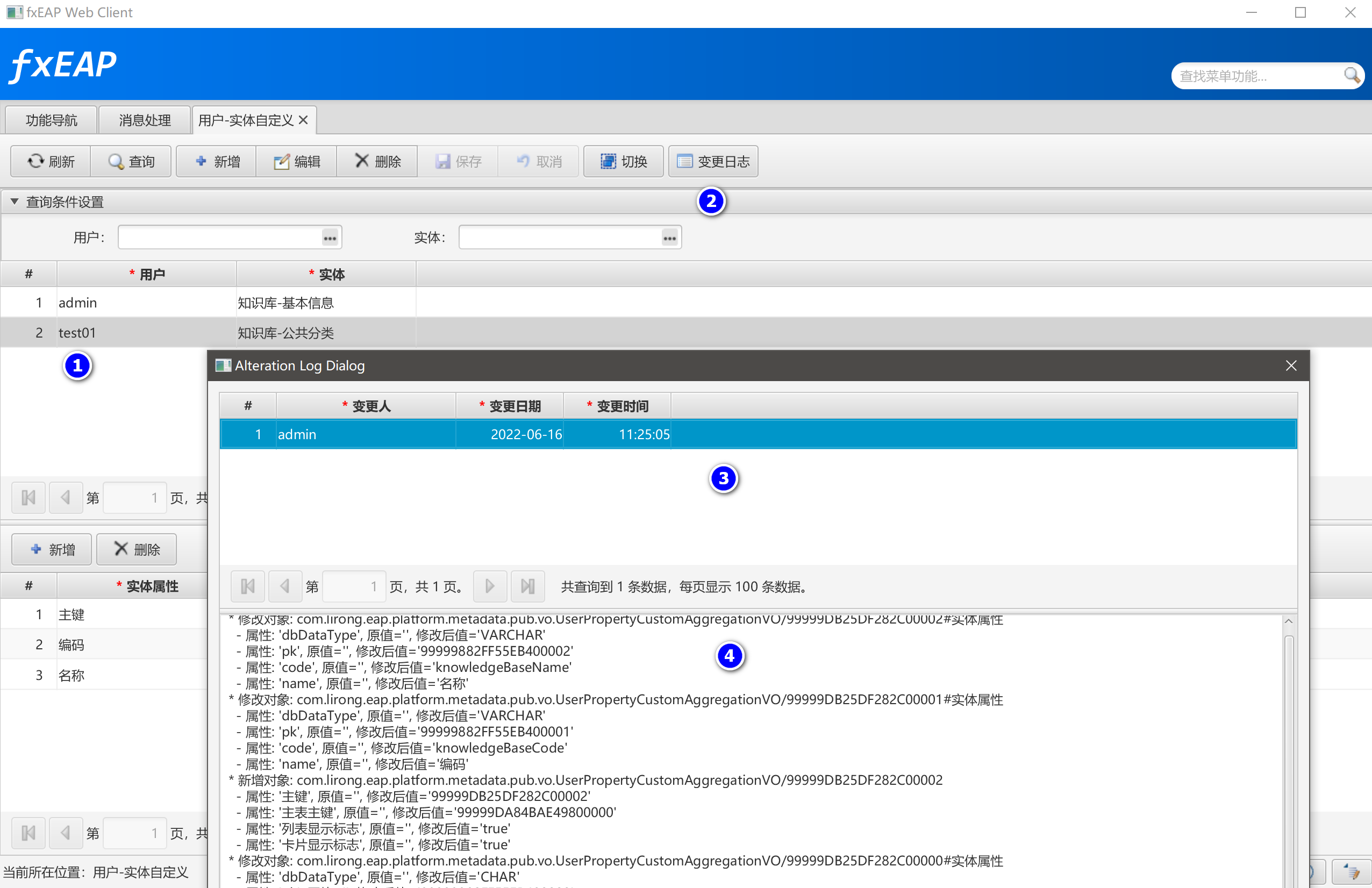
Task: Click scroll-up arrow of the log text area
Action: point(1289,622)
